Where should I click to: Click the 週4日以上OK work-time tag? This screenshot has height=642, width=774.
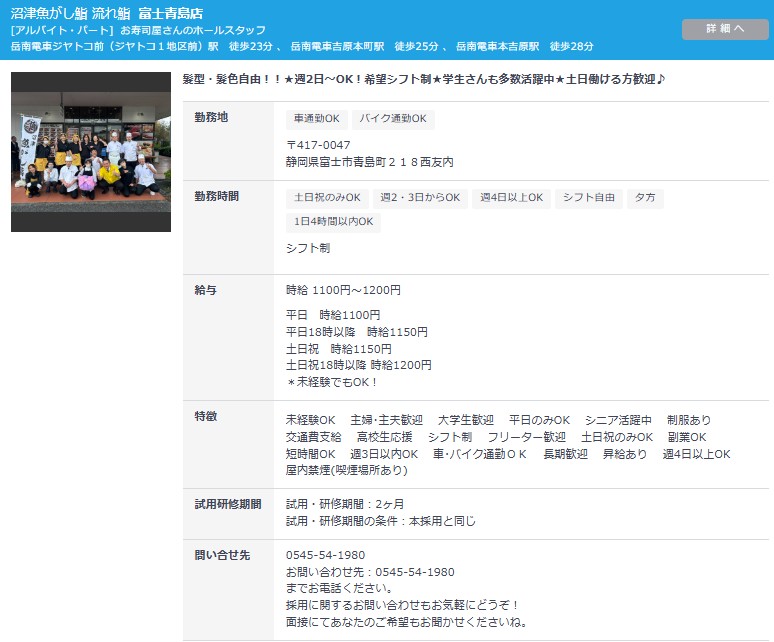pos(510,198)
